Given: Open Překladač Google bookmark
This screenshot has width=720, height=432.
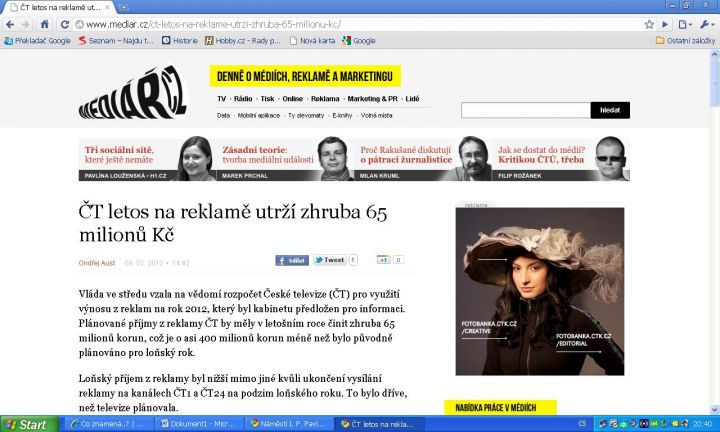Looking at the screenshot, I should 38,40.
